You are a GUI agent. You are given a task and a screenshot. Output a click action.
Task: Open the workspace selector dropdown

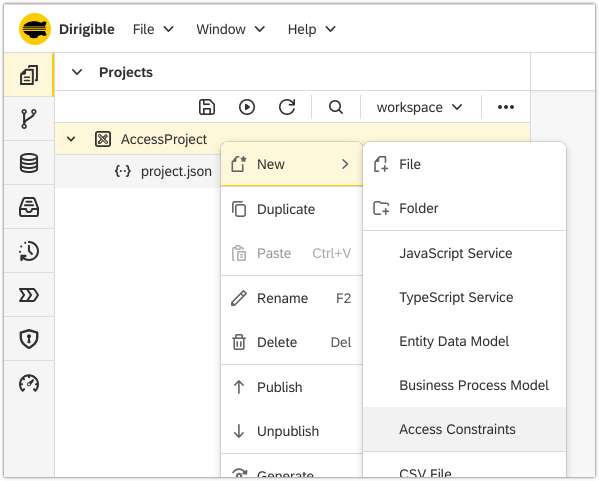[x=419, y=107]
